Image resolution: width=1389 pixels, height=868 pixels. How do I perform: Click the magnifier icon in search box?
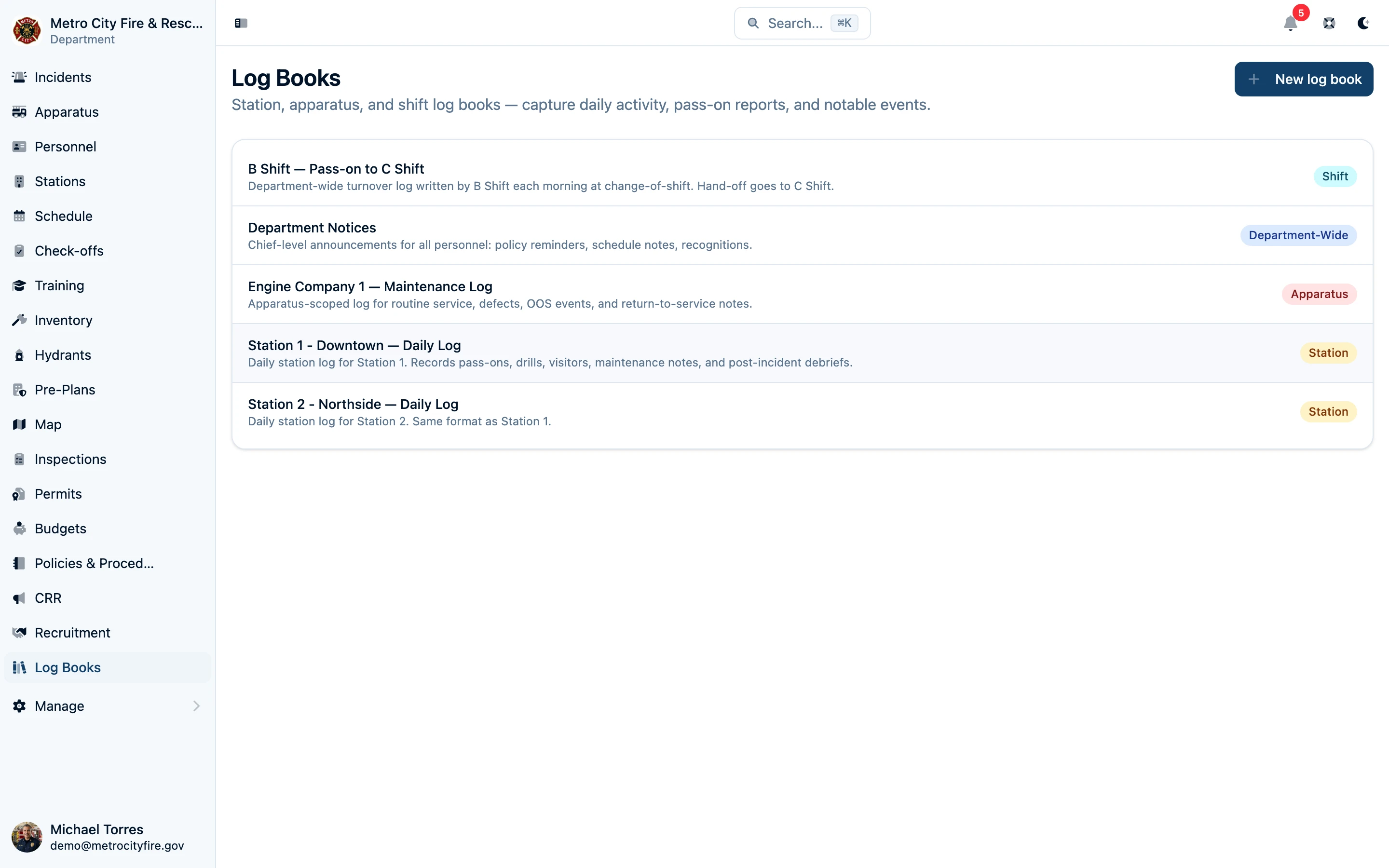coord(753,23)
